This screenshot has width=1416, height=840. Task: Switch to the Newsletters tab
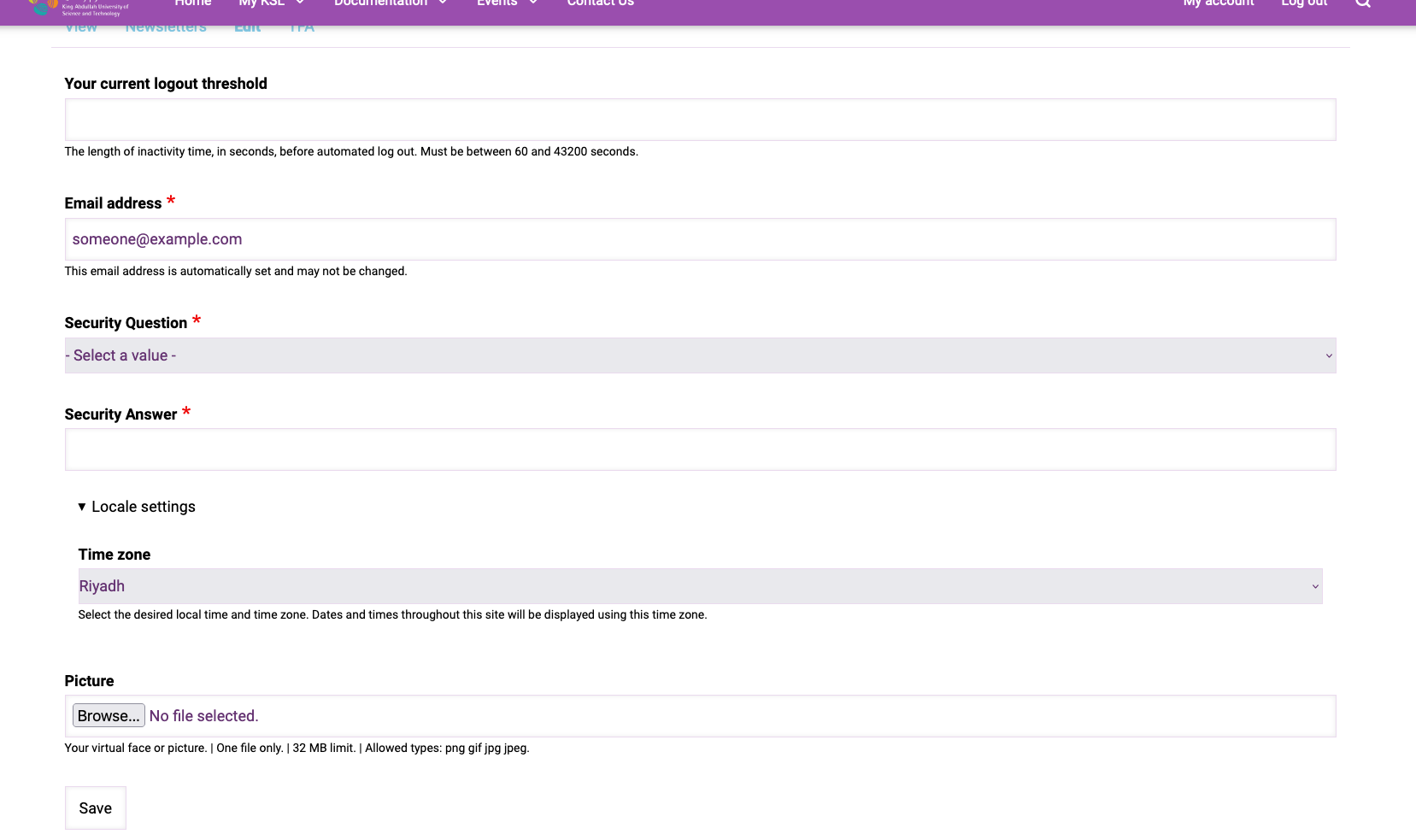(166, 29)
